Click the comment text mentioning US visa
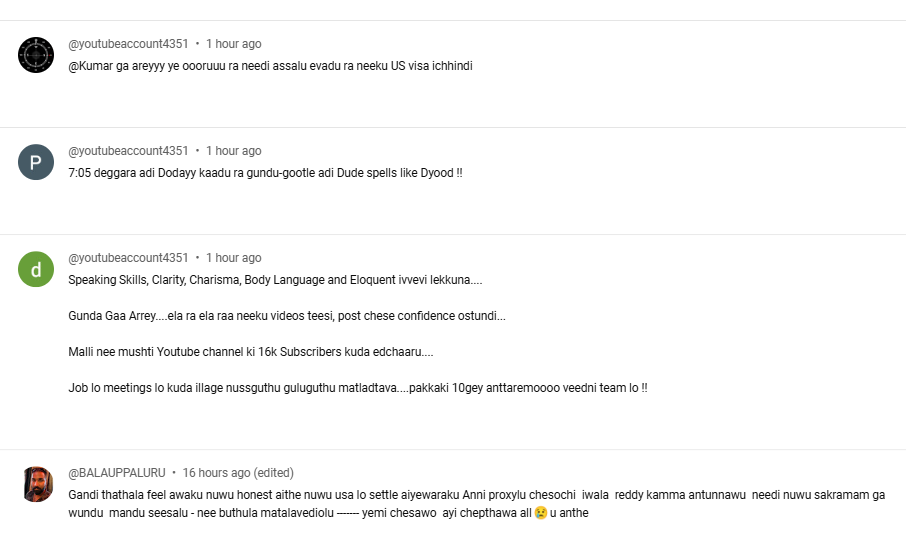 [270, 66]
